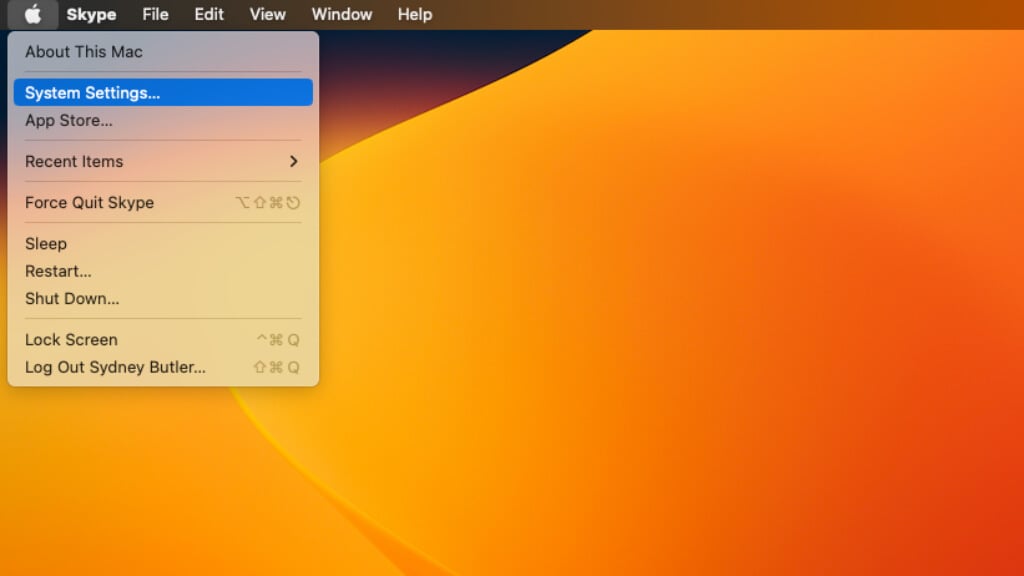Open the File menu
This screenshot has width=1024, height=576.
pyautogui.click(x=155, y=14)
